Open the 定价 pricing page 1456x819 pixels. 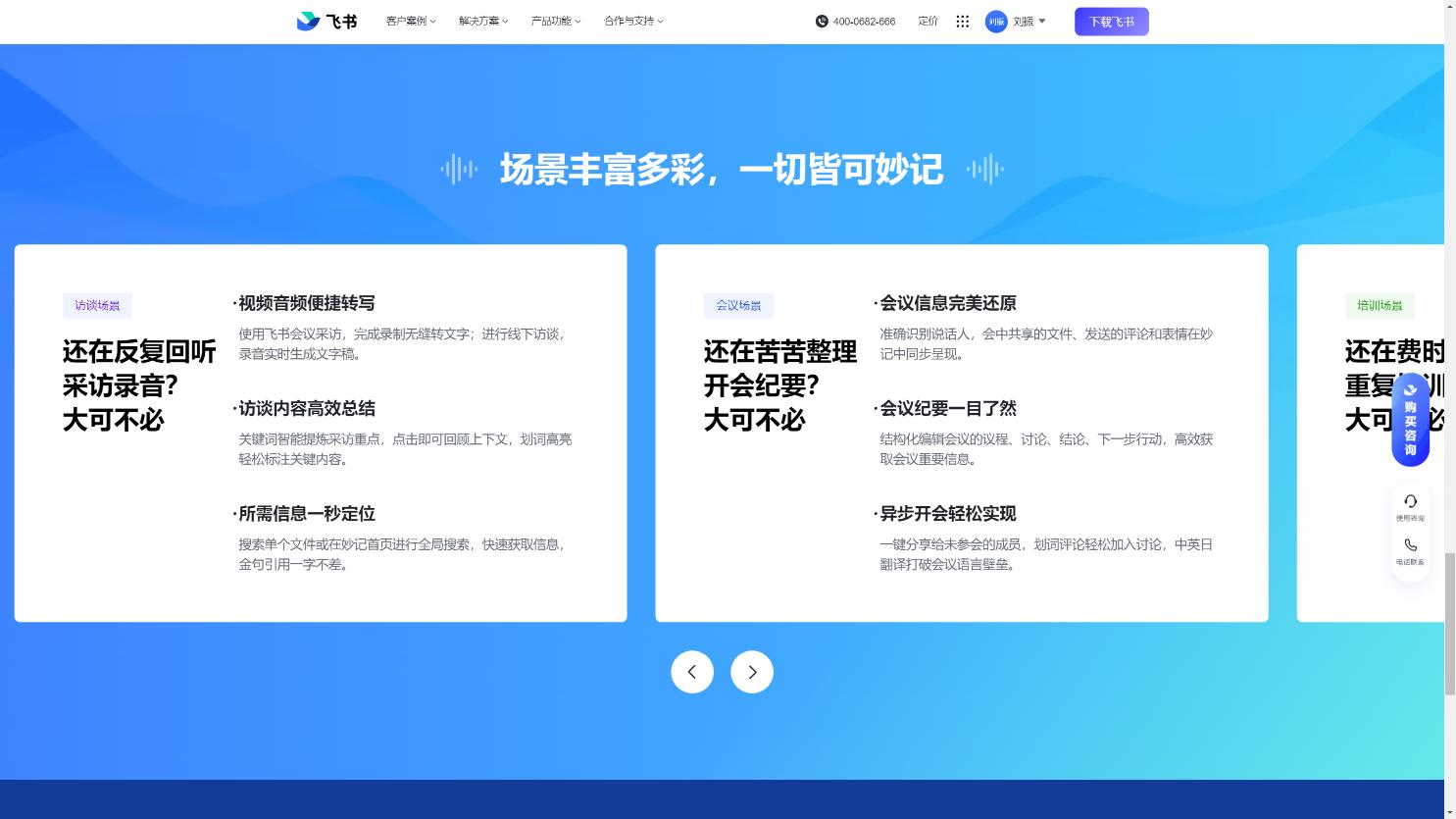click(x=928, y=22)
